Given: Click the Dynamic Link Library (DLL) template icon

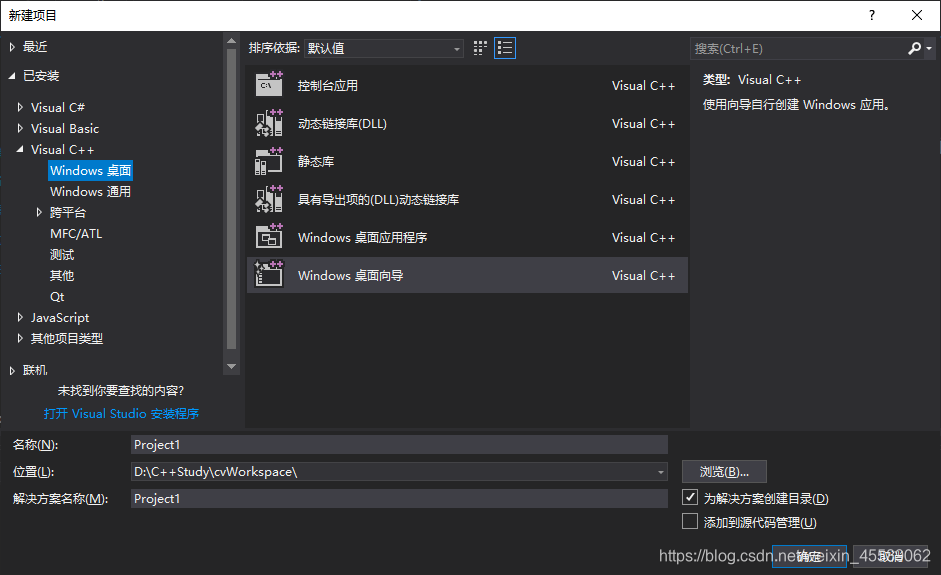Looking at the screenshot, I should (269, 123).
